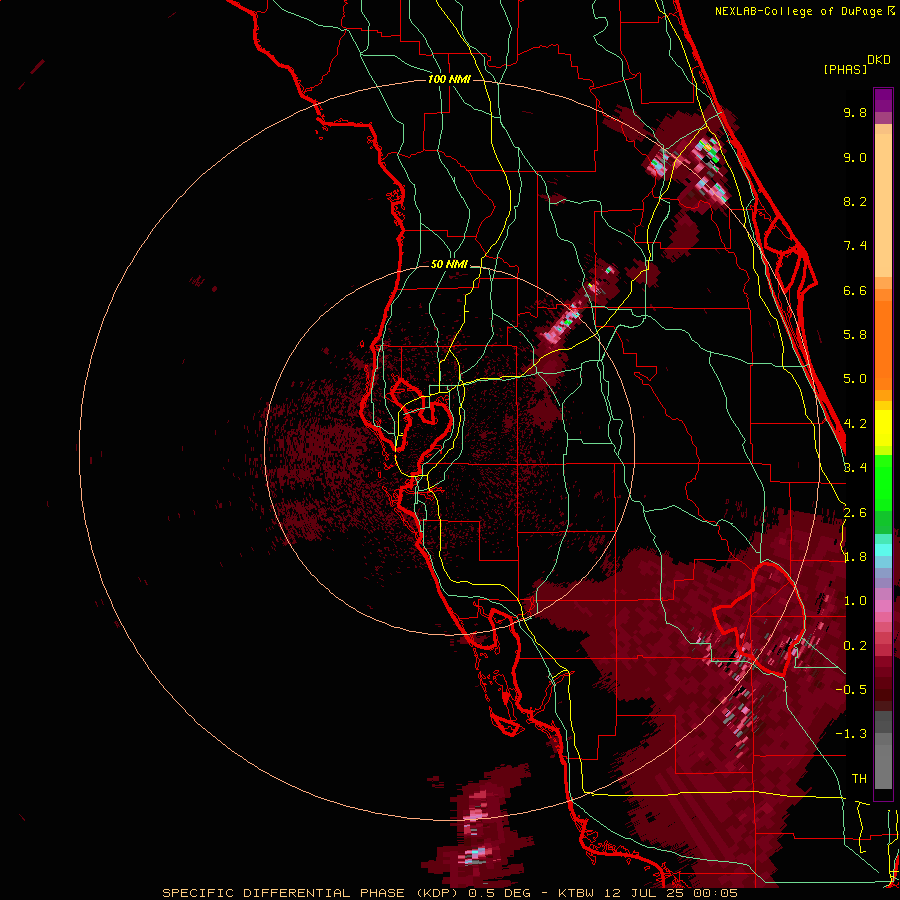Click the NEXLAB-College of DuPage credit text
Image resolution: width=900 pixels, height=900 pixels.
pos(799,11)
